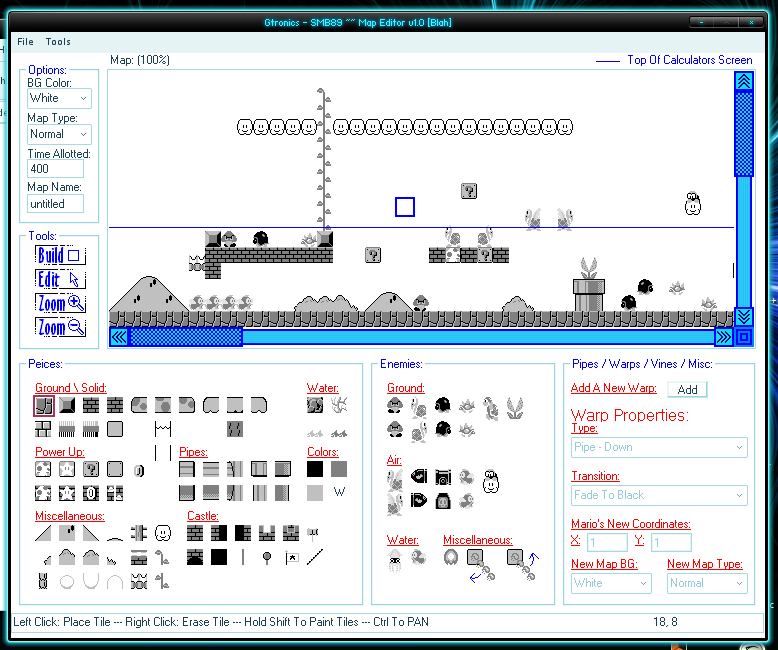Select the mushroom block in Power Up row one
Image resolution: width=778 pixels, height=650 pixels.
(43, 469)
